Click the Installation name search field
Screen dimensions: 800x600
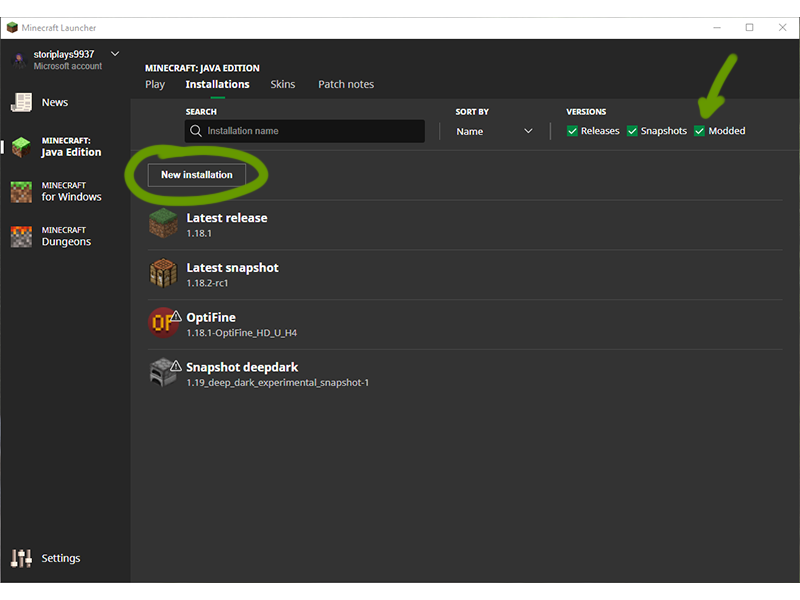point(305,131)
